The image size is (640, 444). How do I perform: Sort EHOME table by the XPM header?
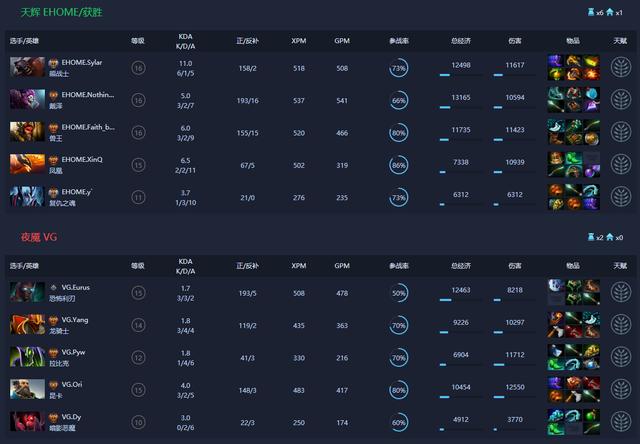click(x=299, y=41)
